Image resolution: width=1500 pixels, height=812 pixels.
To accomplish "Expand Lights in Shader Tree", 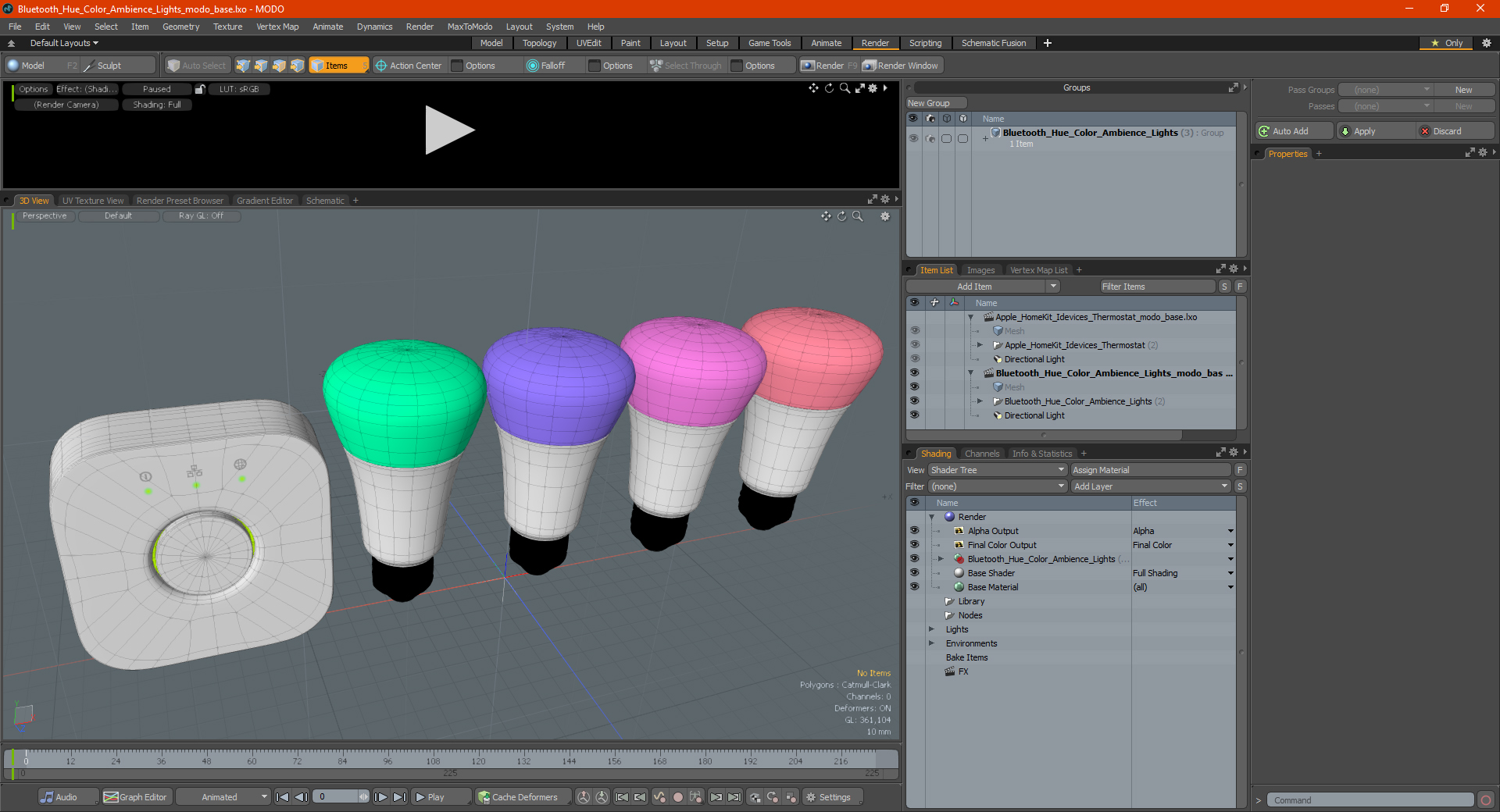I will 931,629.
